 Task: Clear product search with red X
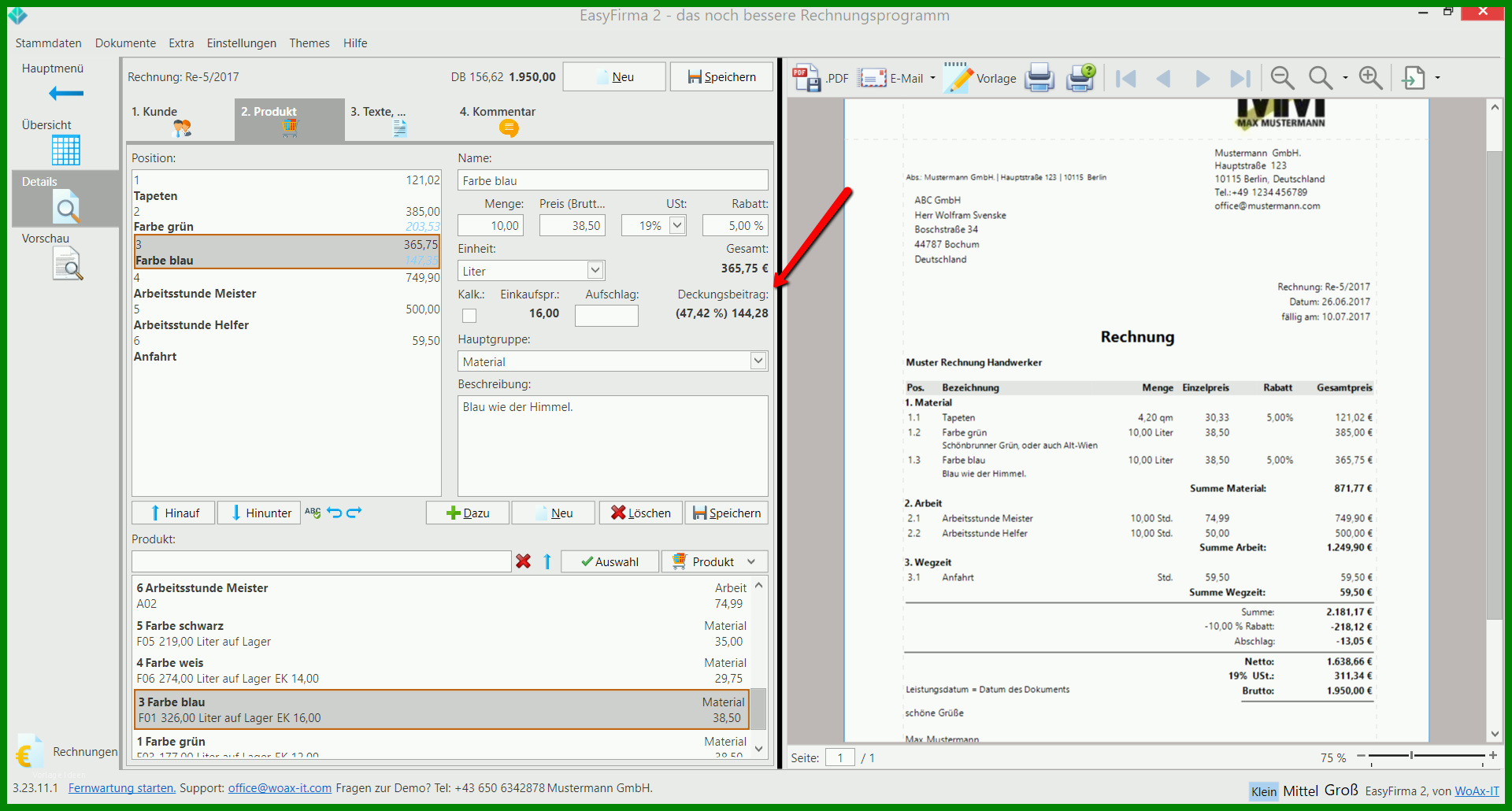[x=523, y=561]
